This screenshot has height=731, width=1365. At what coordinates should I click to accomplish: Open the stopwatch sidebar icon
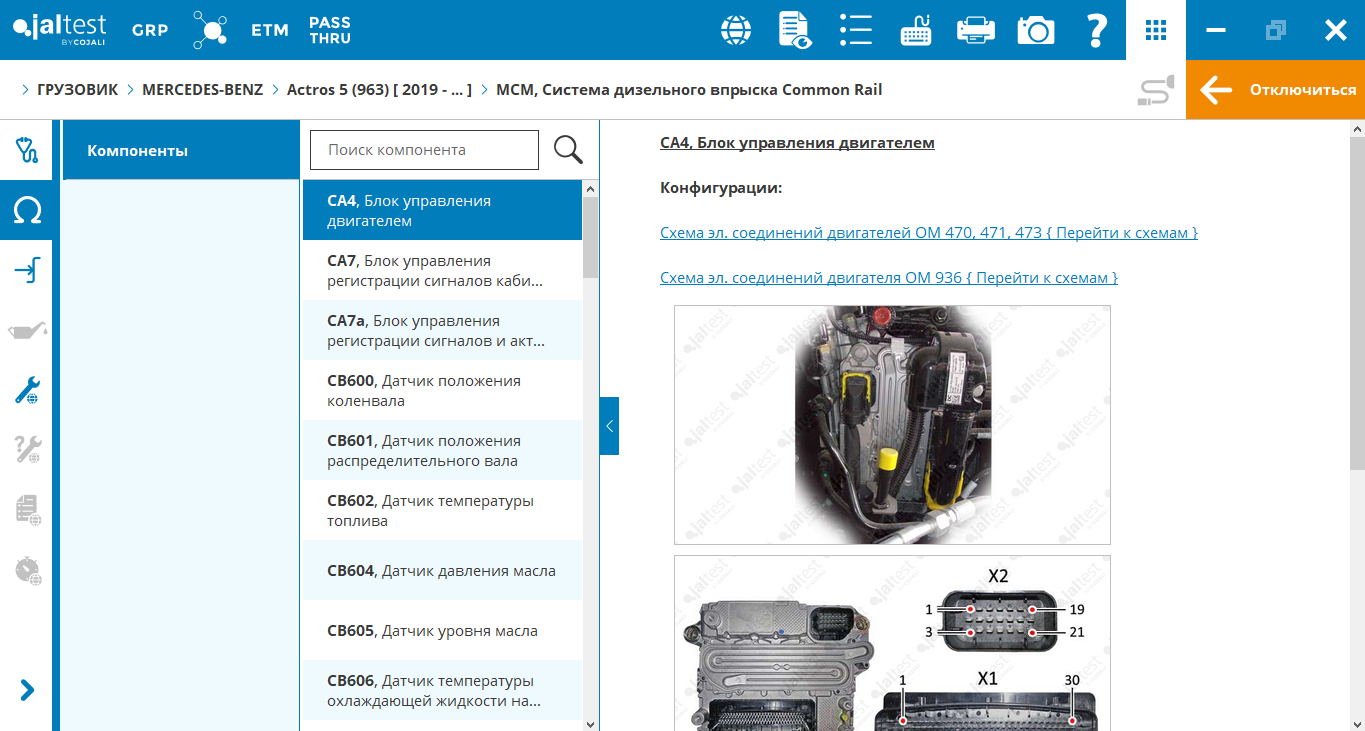(x=27, y=570)
